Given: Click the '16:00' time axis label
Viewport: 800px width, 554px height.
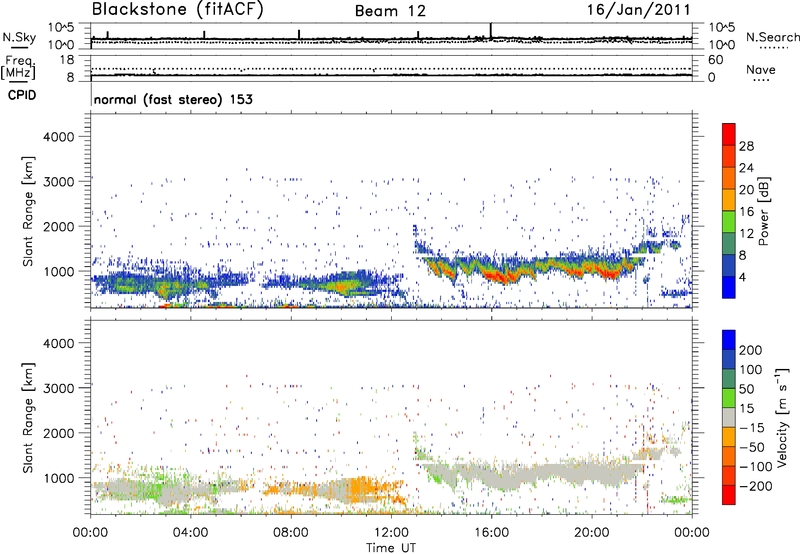Looking at the screenshot, I should (491, 533).
